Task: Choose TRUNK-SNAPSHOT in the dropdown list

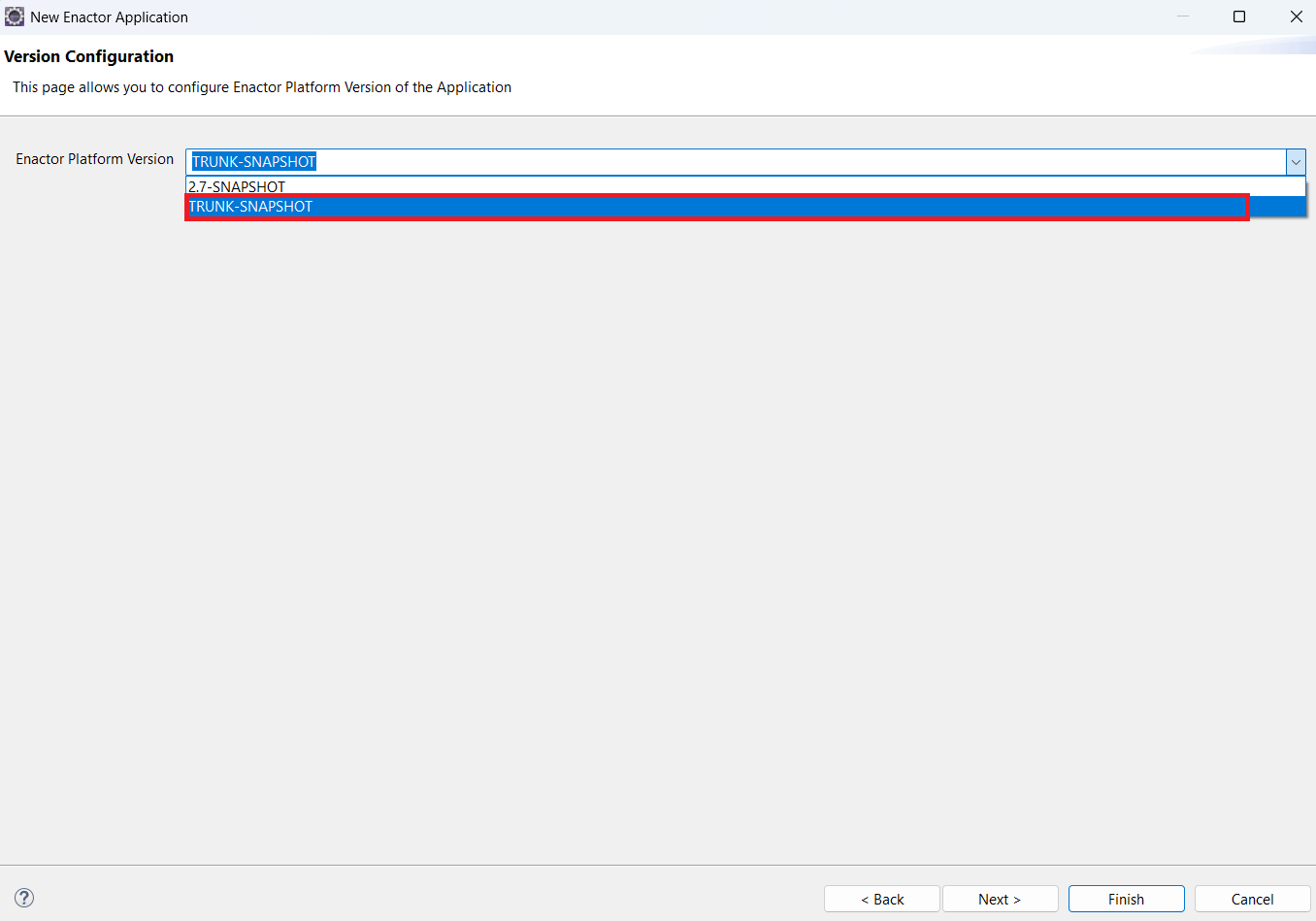Action: (x=745, y=207)
